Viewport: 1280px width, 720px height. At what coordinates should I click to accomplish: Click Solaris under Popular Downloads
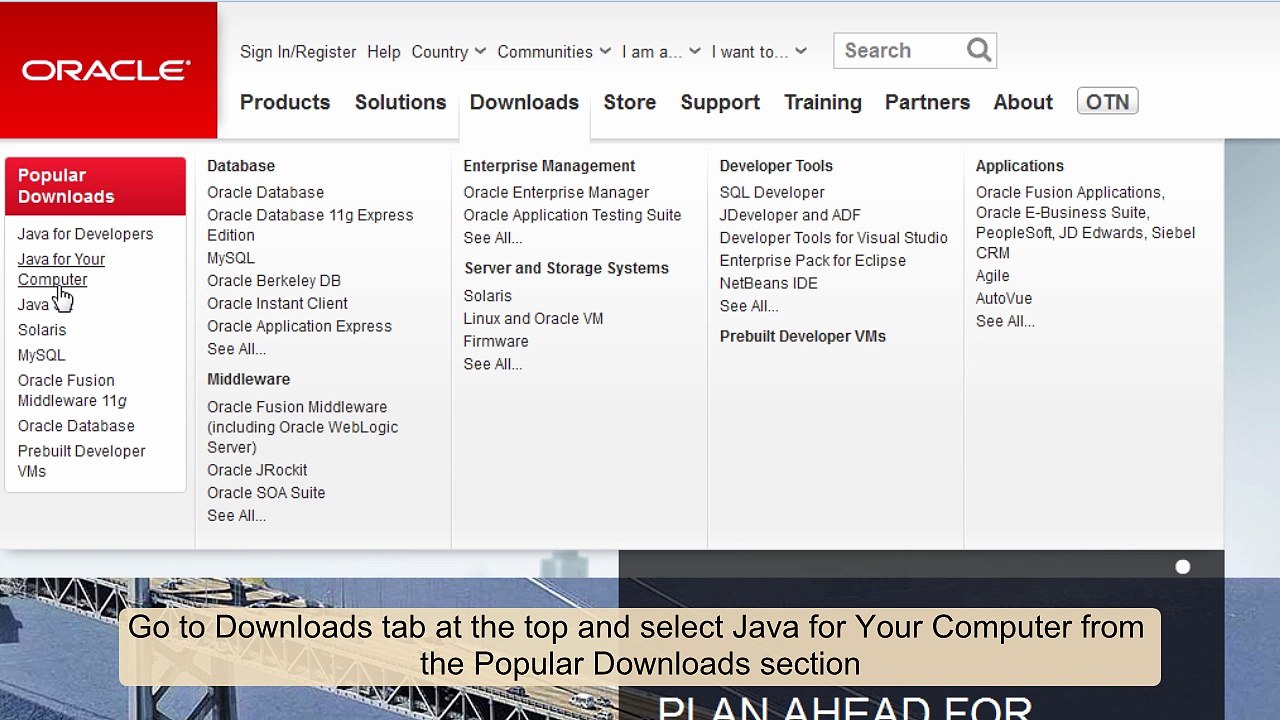[x=42, y=330]
